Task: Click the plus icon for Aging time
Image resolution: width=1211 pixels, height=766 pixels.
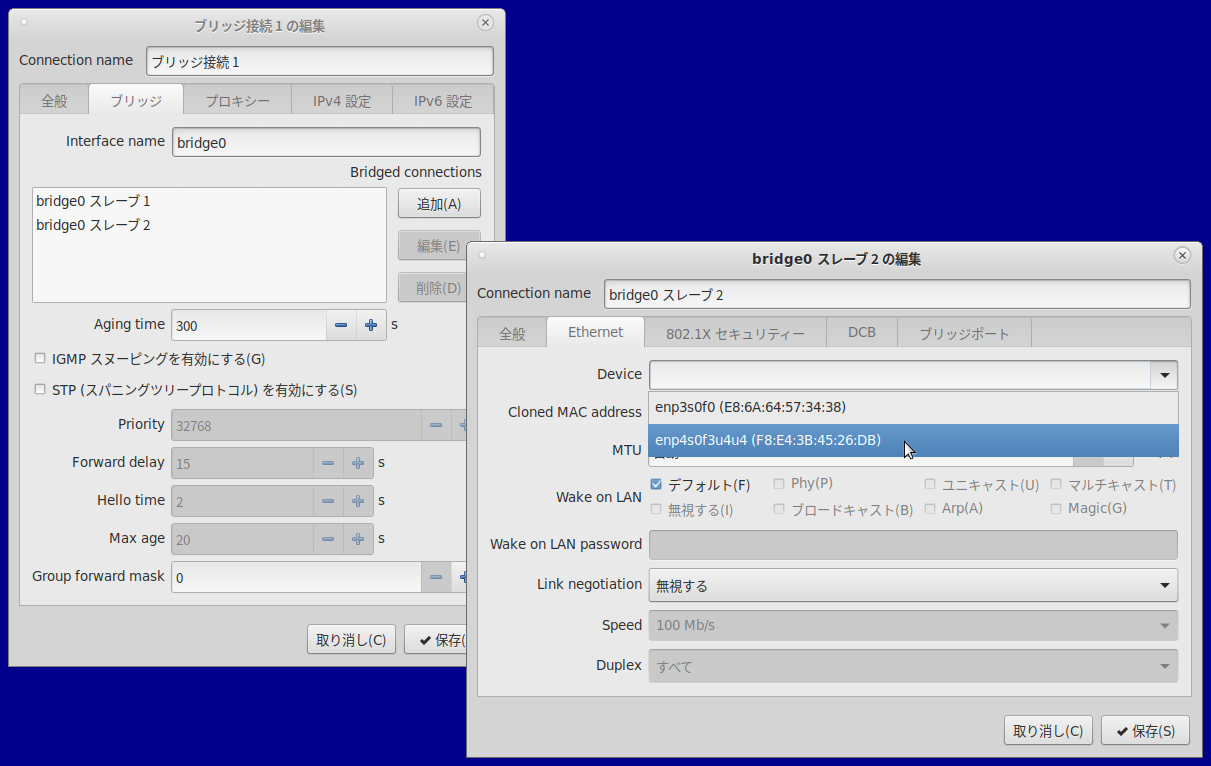Action: pyautogui.click(x=370, y=325)
